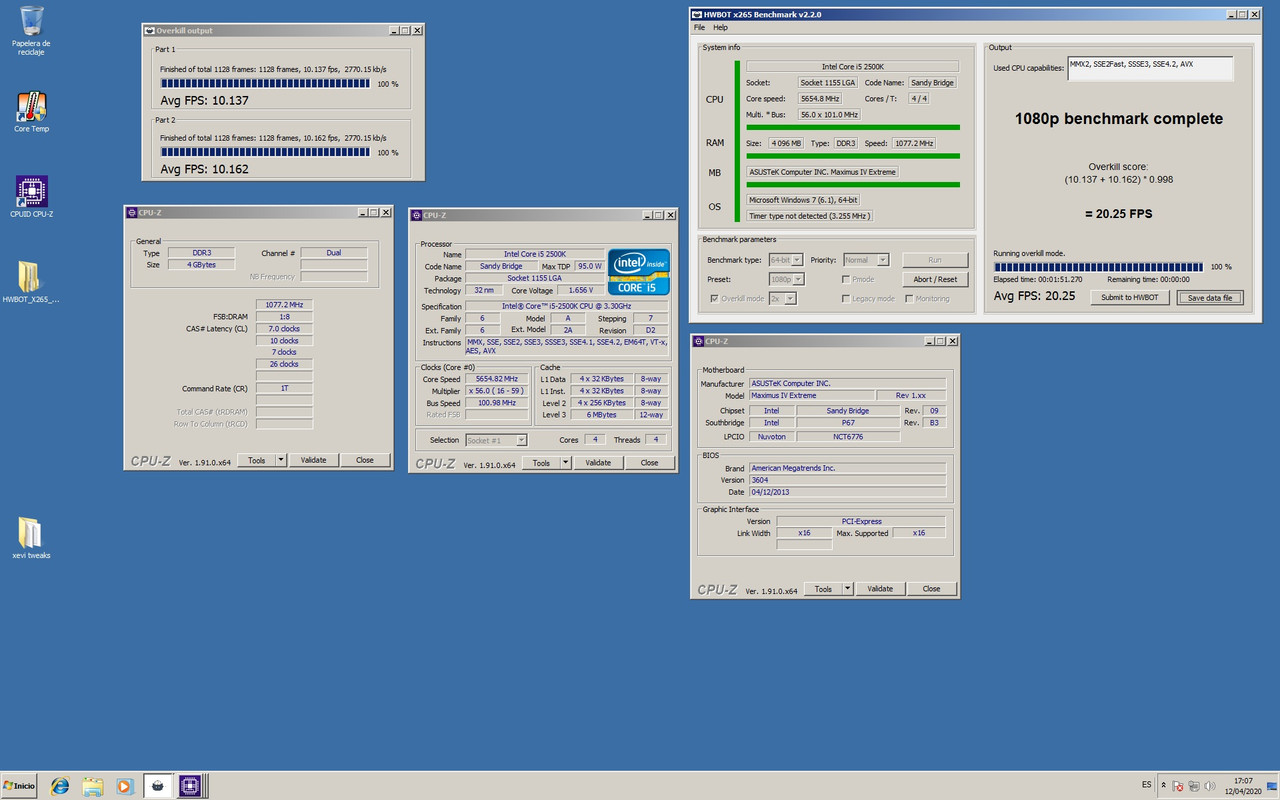Click Tools in the memory CPU-Z window

256,460
